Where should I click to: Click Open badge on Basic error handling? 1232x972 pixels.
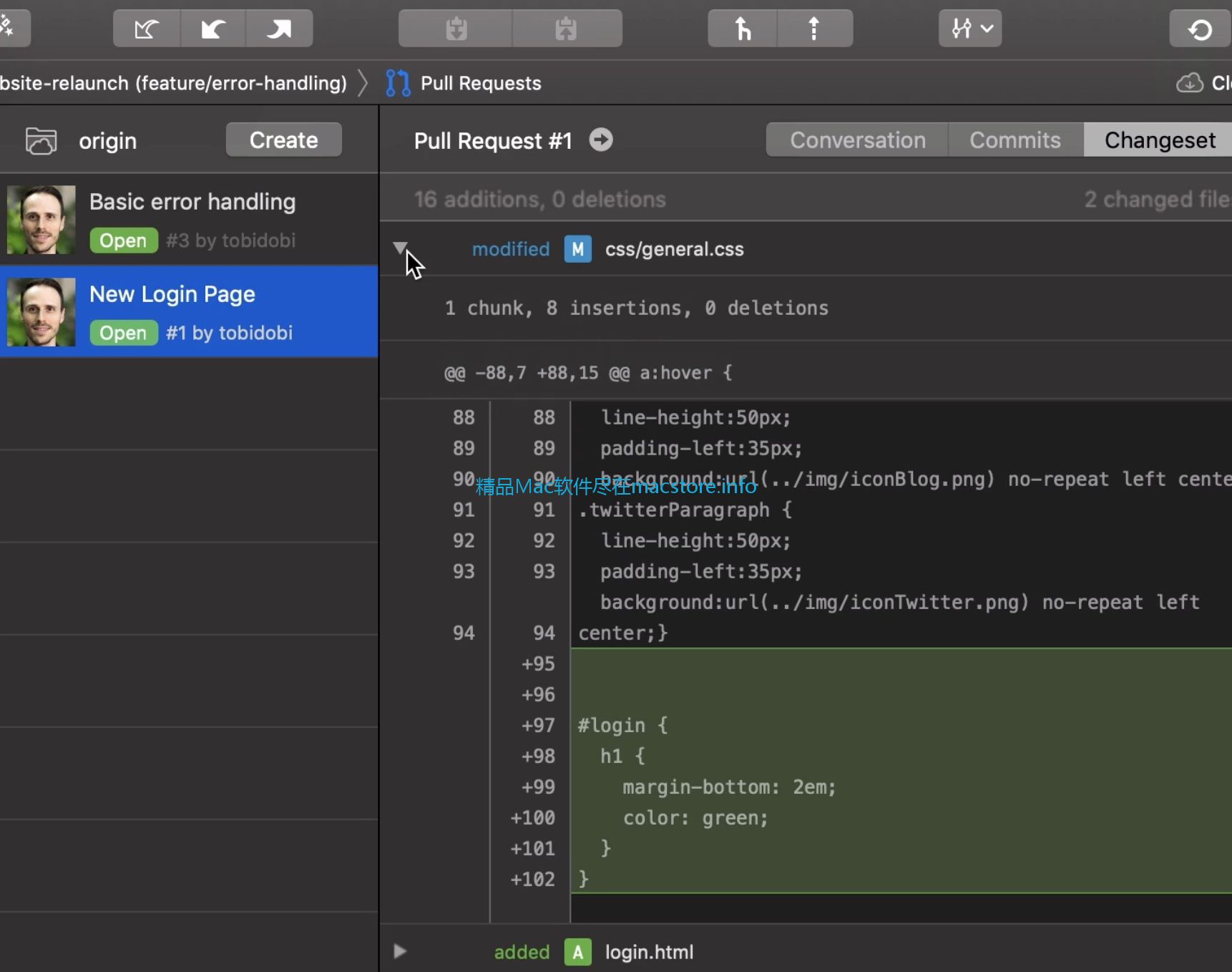pos(123,240)
